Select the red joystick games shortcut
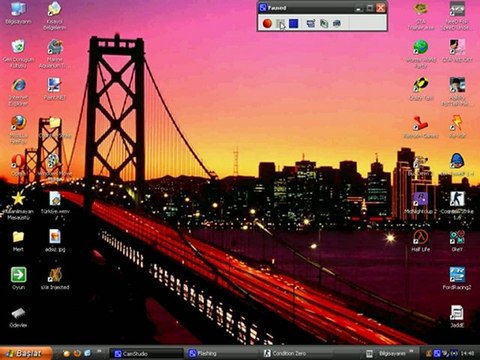The height and width of the screenshot is (360, 480). [421, 127]
